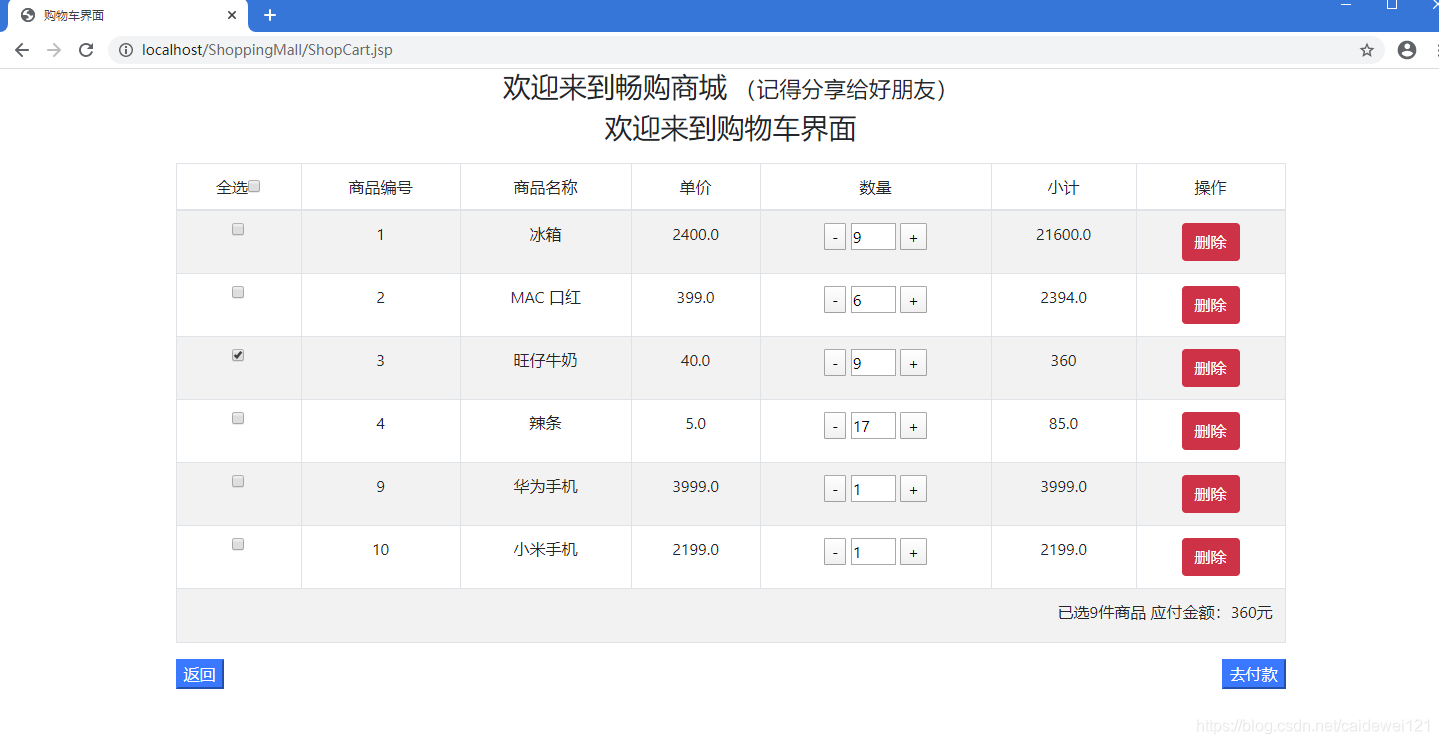Image resolution: width=1439 pixels, height=744 pixels.
Task: Click the subtotal 21600.0
Action: [x=1064, y=235]
